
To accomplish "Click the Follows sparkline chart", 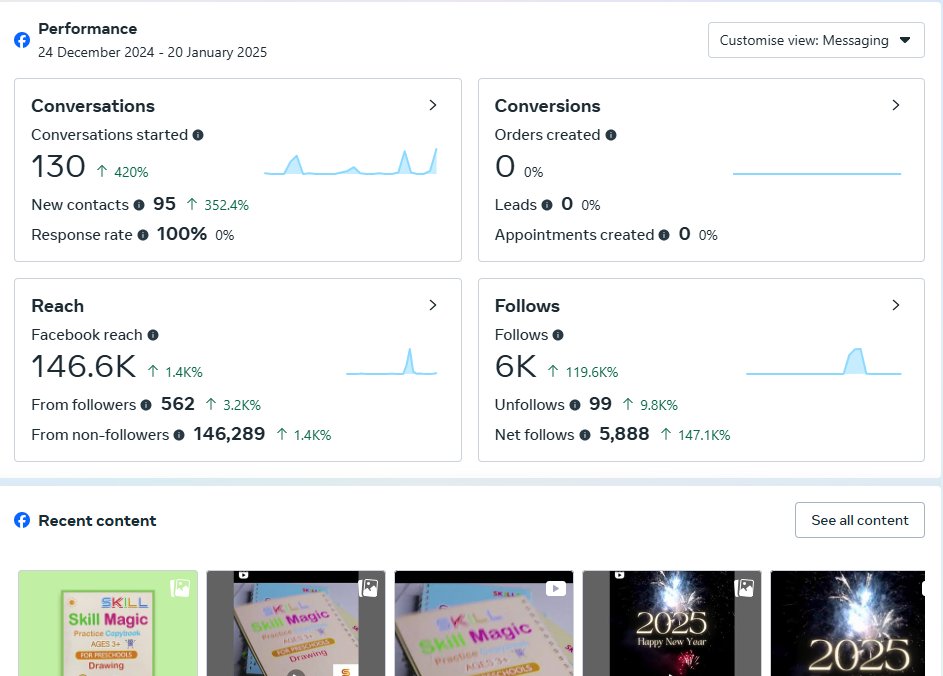I will click(823, 361).
